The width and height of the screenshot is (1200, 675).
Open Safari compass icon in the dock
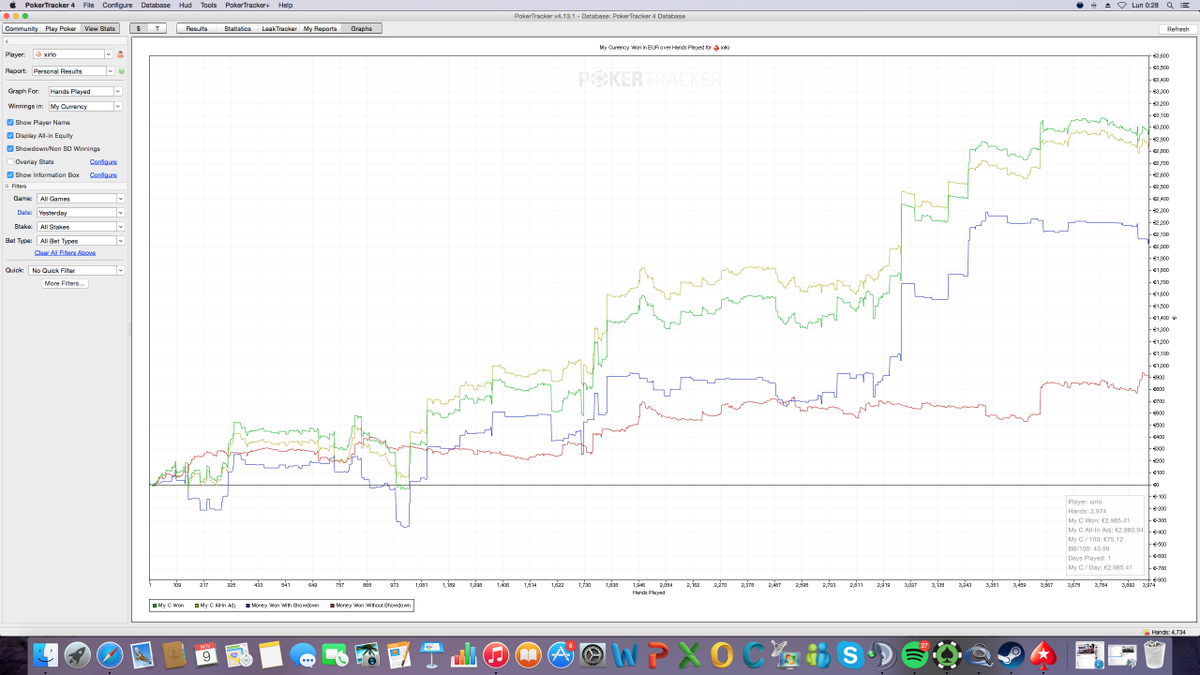tap(110, 655)
